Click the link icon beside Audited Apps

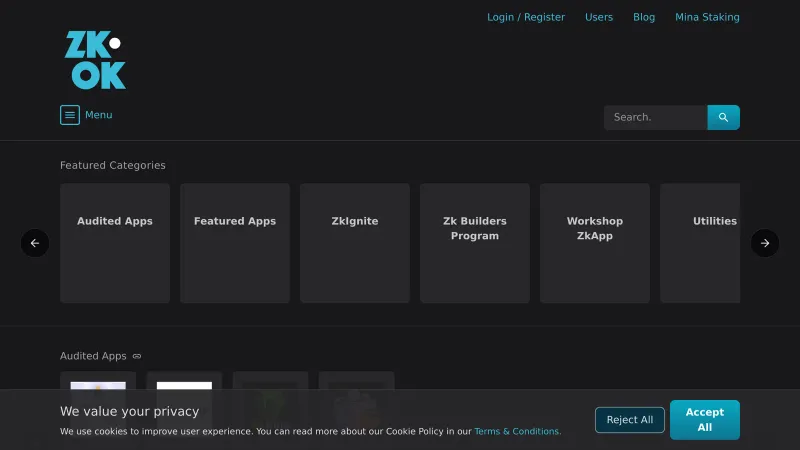click(x=137, y=356)
